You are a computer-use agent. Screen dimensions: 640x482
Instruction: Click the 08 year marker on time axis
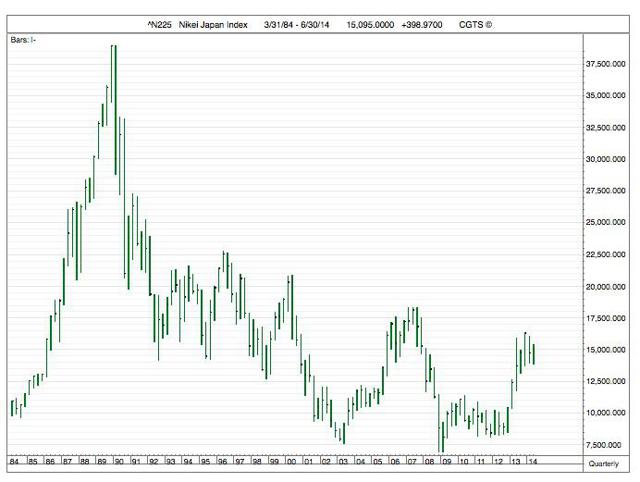point(429,462)
